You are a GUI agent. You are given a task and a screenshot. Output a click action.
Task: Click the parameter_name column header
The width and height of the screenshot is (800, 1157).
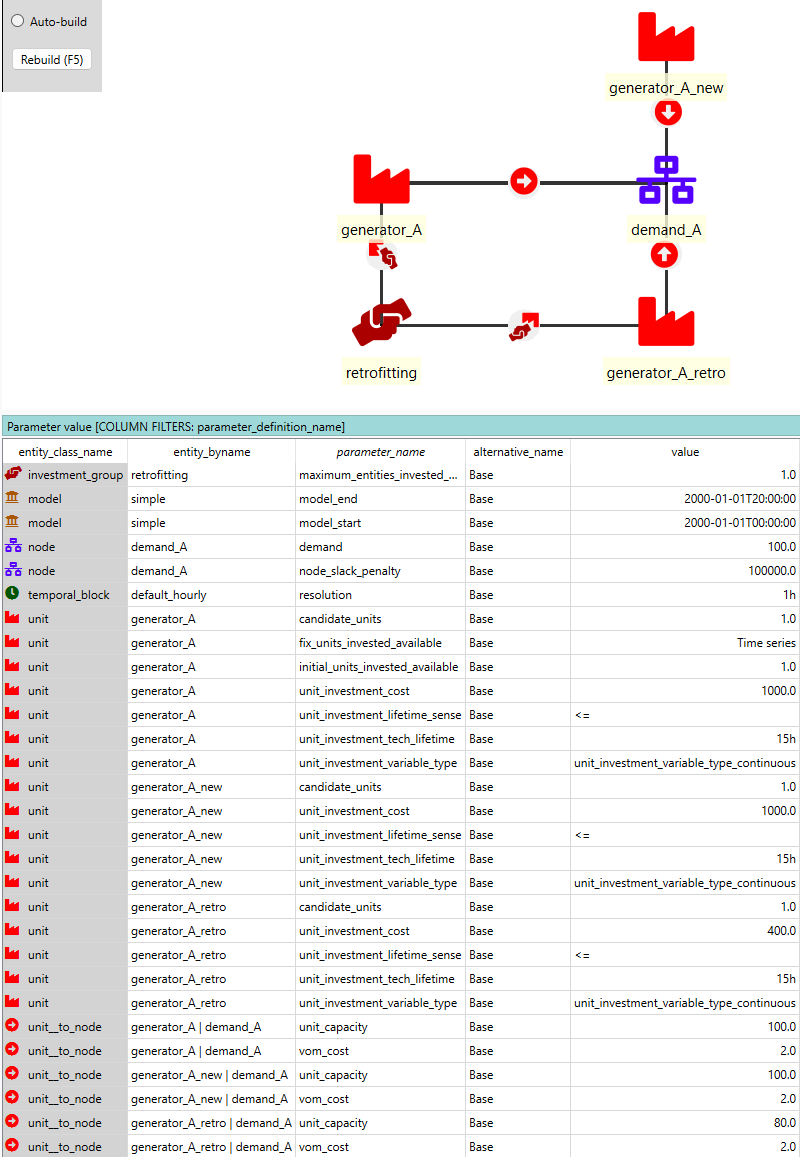coord(381,452)
